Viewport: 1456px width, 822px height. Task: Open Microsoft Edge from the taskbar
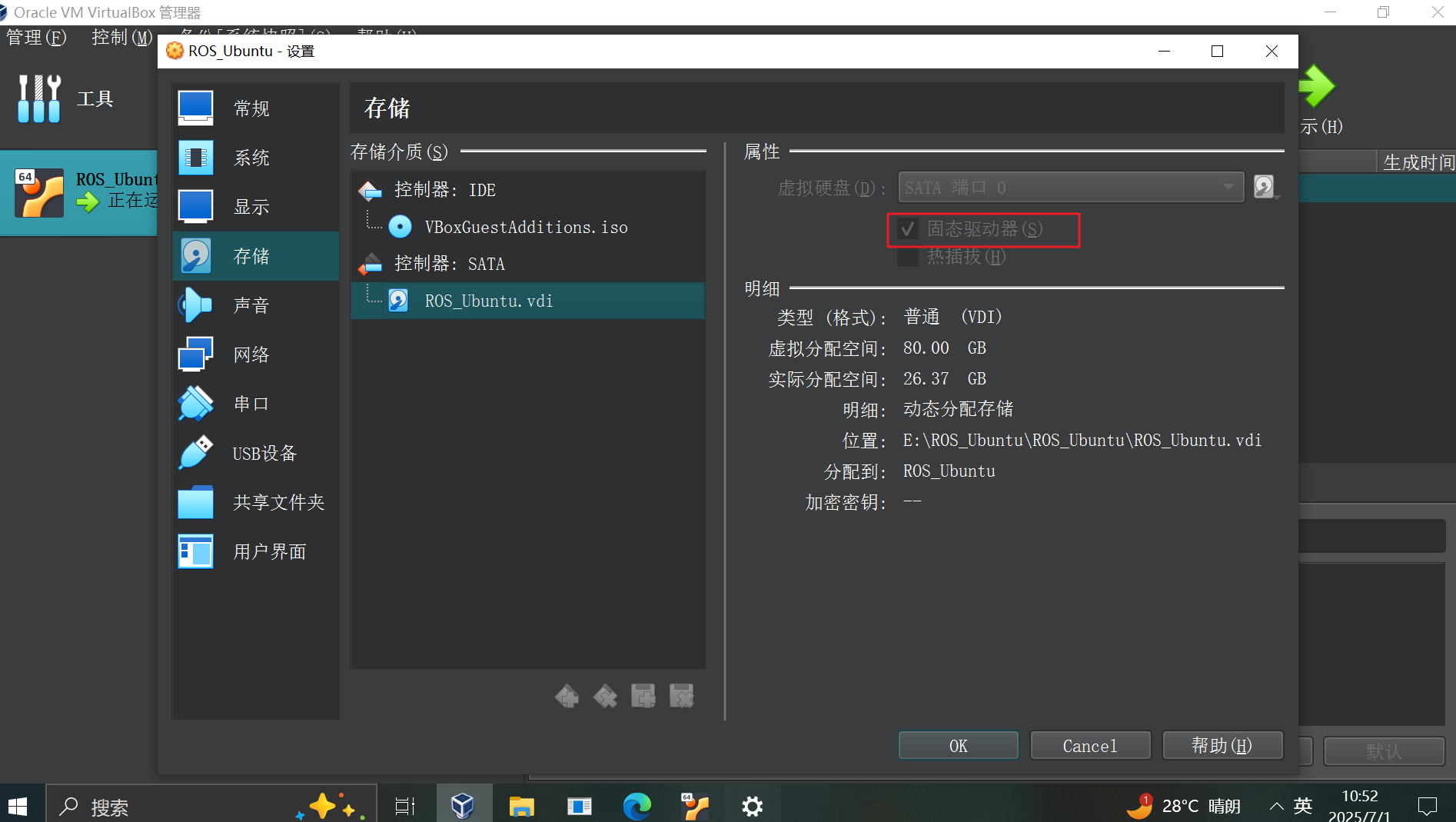click(637, 806)
